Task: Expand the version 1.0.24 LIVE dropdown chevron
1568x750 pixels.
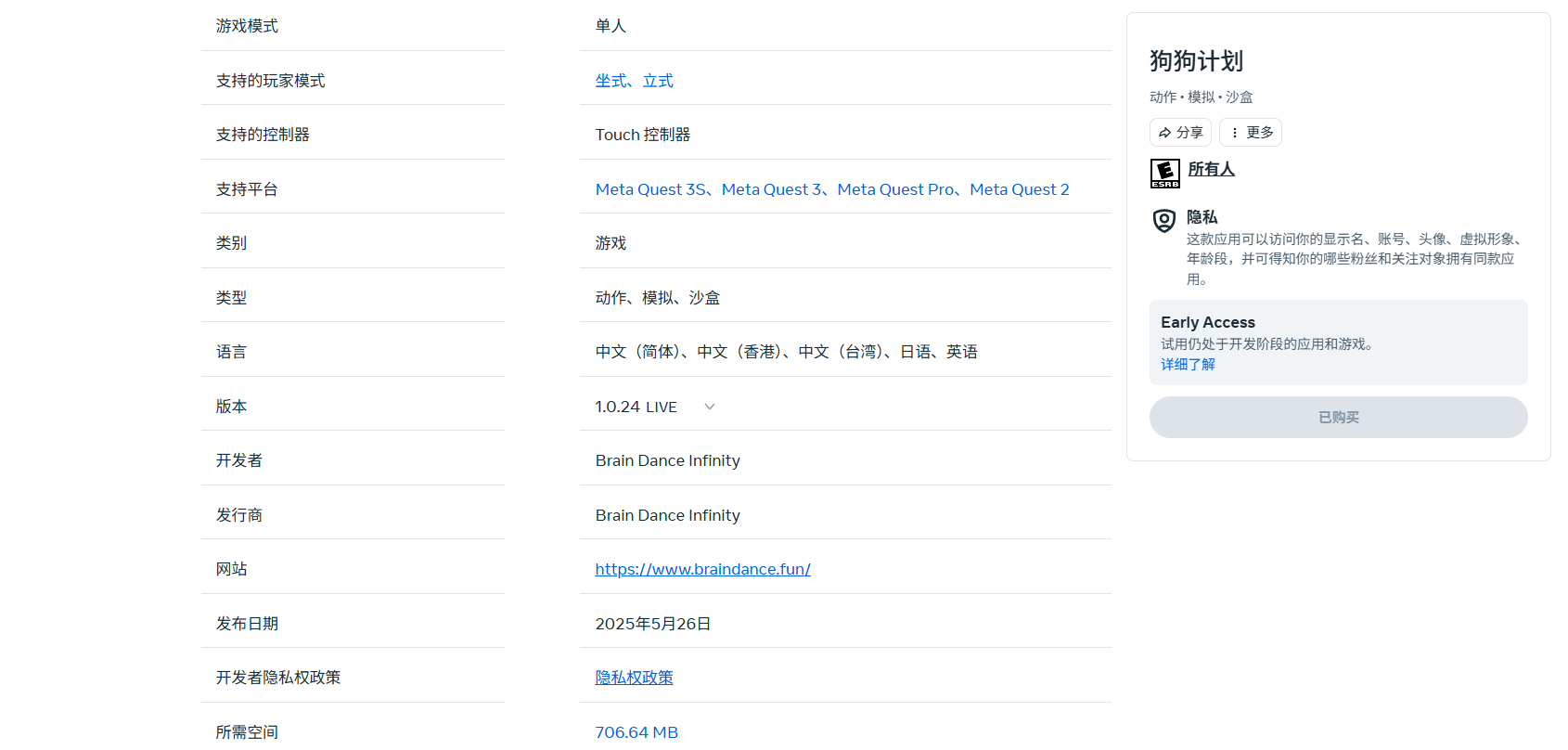Action: click(x=710, y=407)
